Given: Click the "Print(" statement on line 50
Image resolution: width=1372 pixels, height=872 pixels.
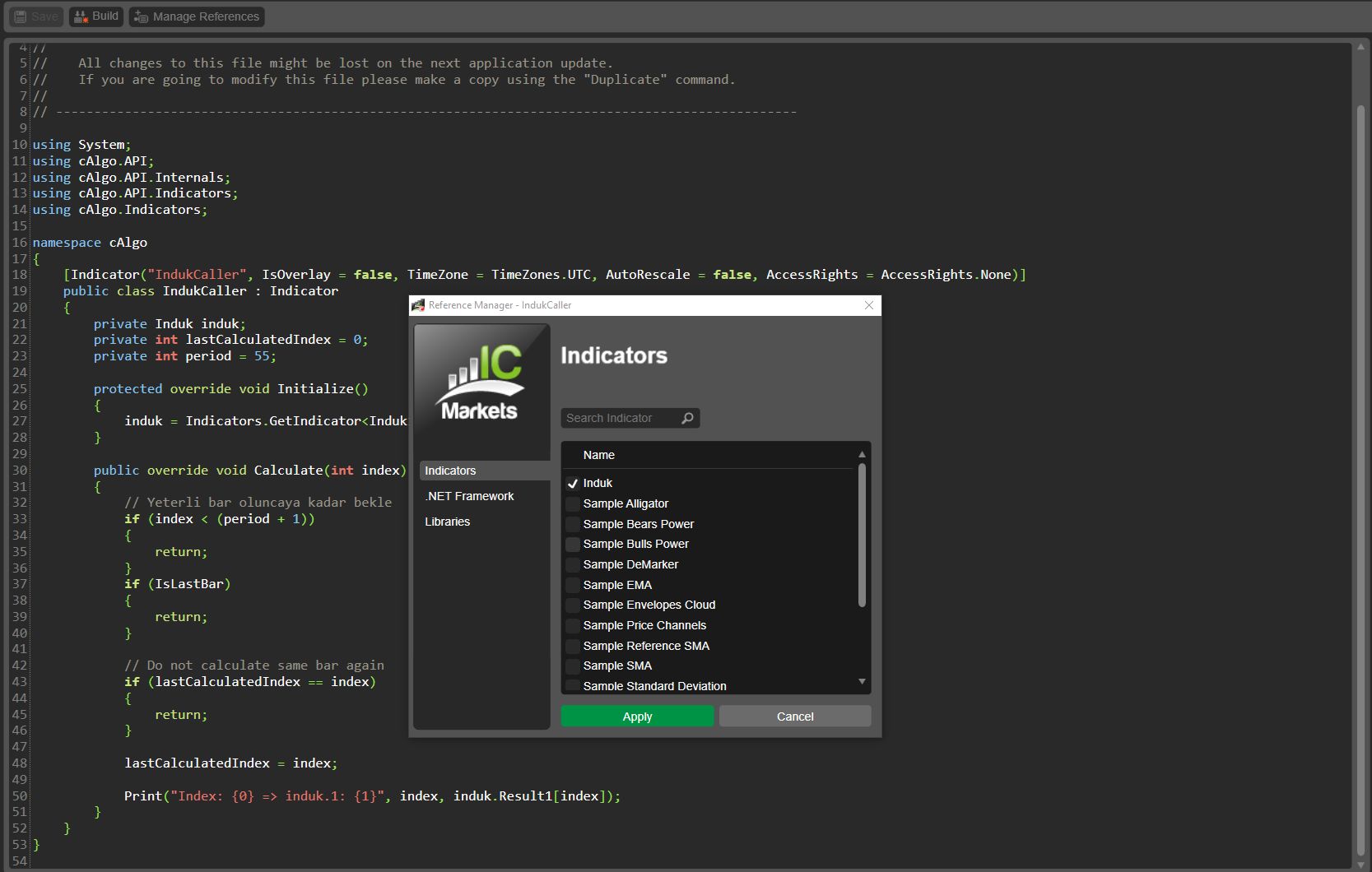Looking at the screenshot, I should click(x=372, y=796).
